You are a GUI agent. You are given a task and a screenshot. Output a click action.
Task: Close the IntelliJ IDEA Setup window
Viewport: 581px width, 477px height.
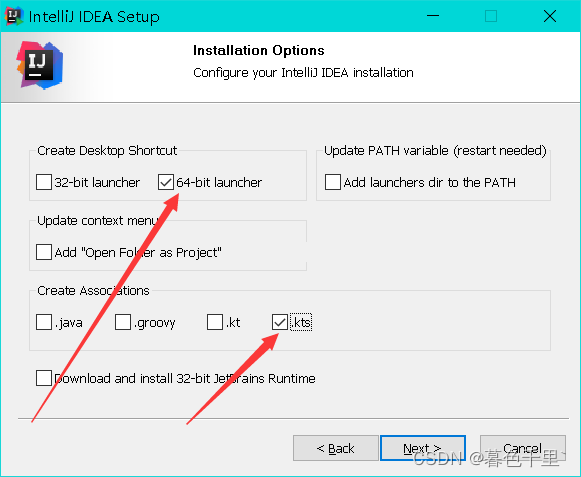pos(550,16)
